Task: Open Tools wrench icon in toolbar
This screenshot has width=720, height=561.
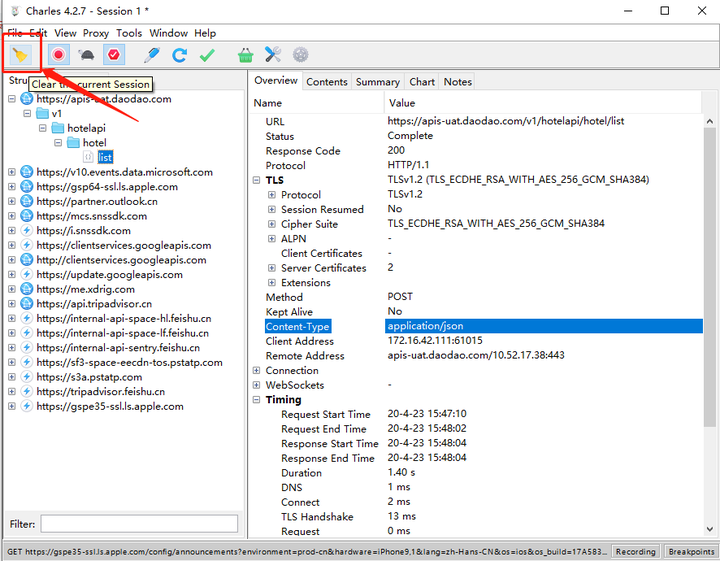Action: point(273,55)
